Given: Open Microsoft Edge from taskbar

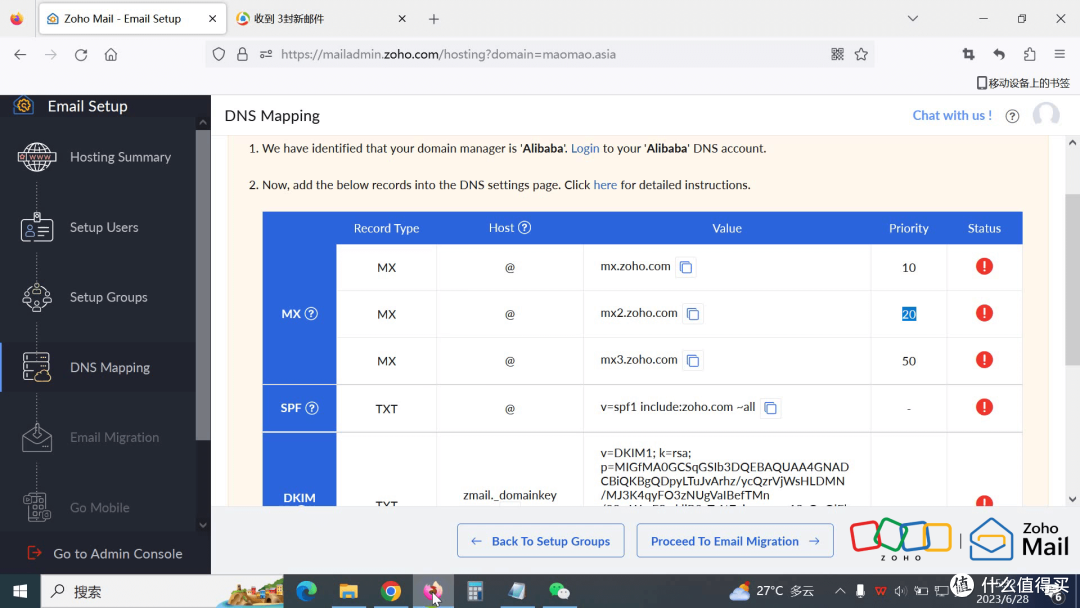Looking at the screenshot, I should [x=307, y=591].
